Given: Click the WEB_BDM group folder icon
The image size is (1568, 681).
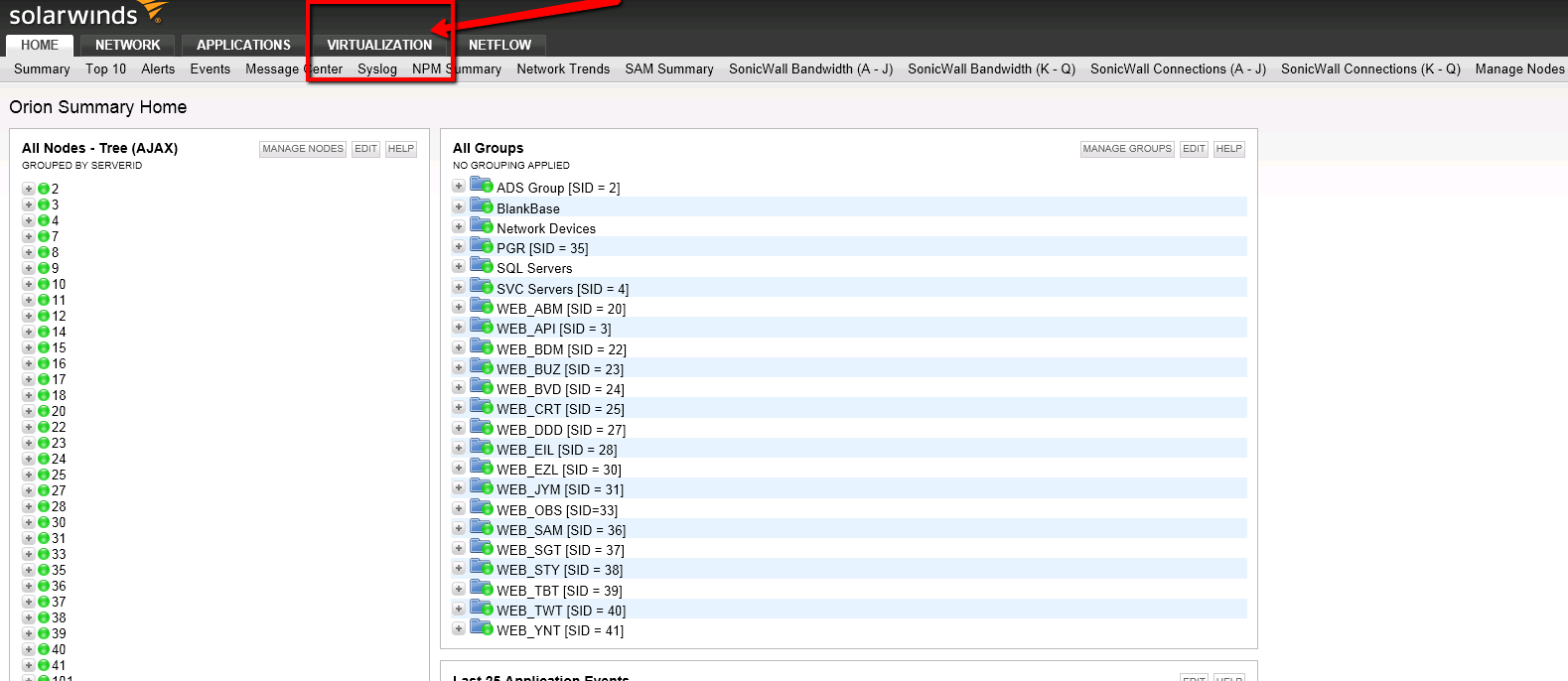Looking at the screenshot, I should 482,346.
